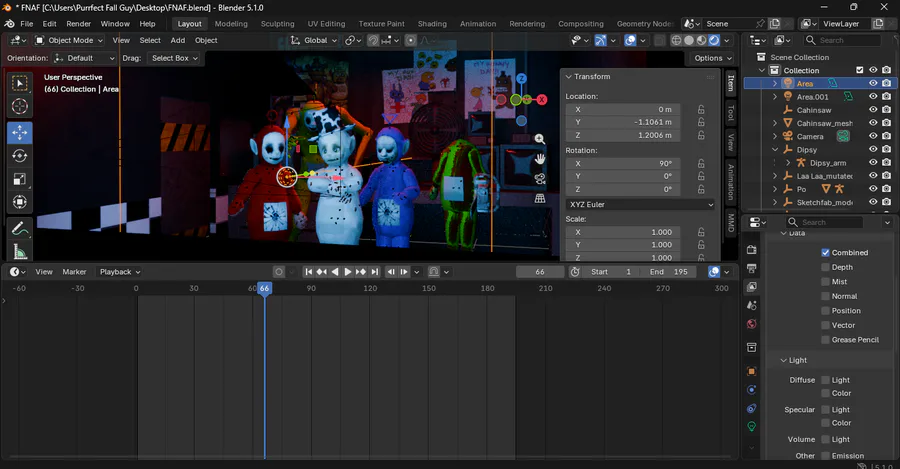The height and width of the screenshot is (469, 900).
Task: Open the Render menu
Action: (x=78, y=23)
